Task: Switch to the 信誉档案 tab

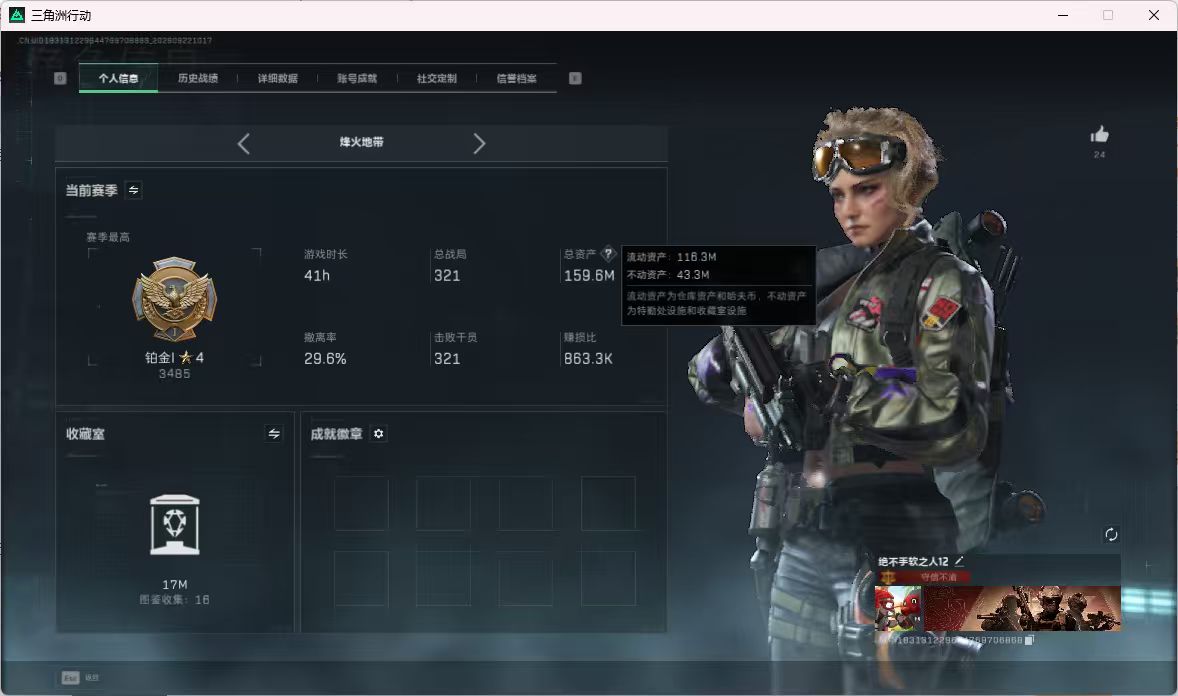Action: pyautogui.click(x=516, y=78)
